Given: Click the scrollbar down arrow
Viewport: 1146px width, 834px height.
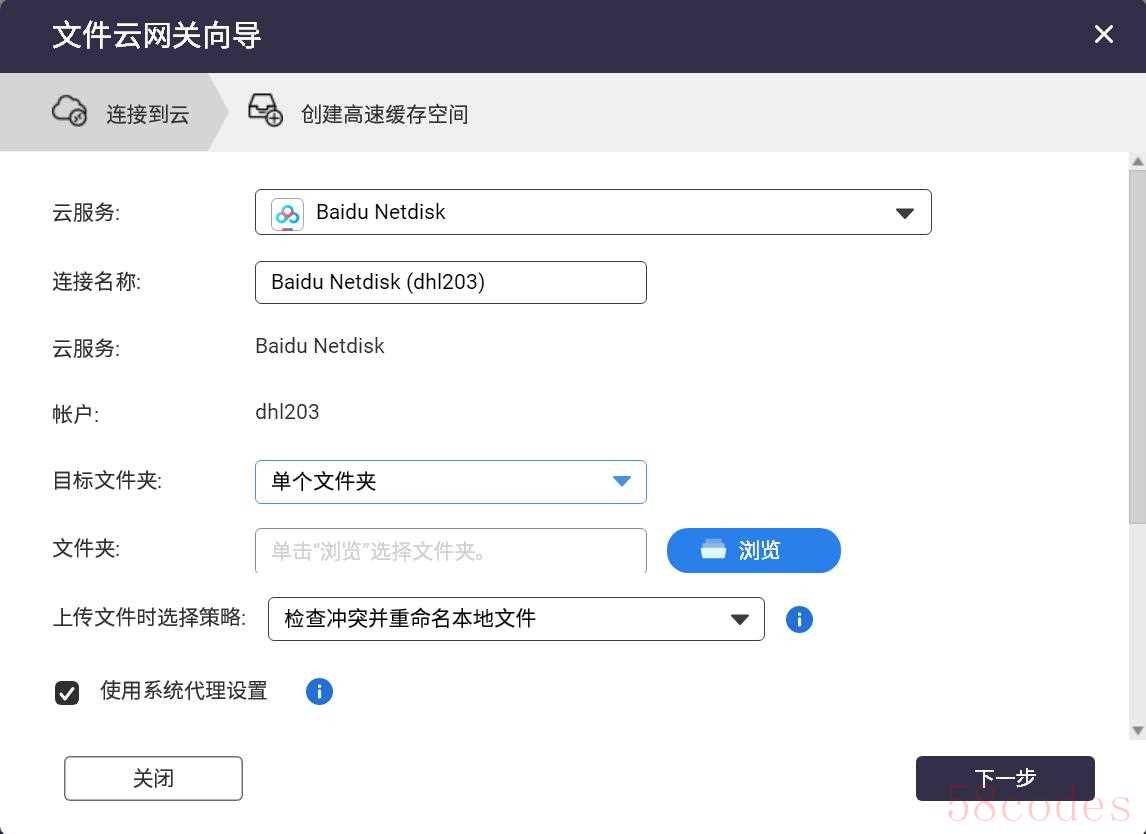Looking at the screenshot, I should [x=1137, y=730].
